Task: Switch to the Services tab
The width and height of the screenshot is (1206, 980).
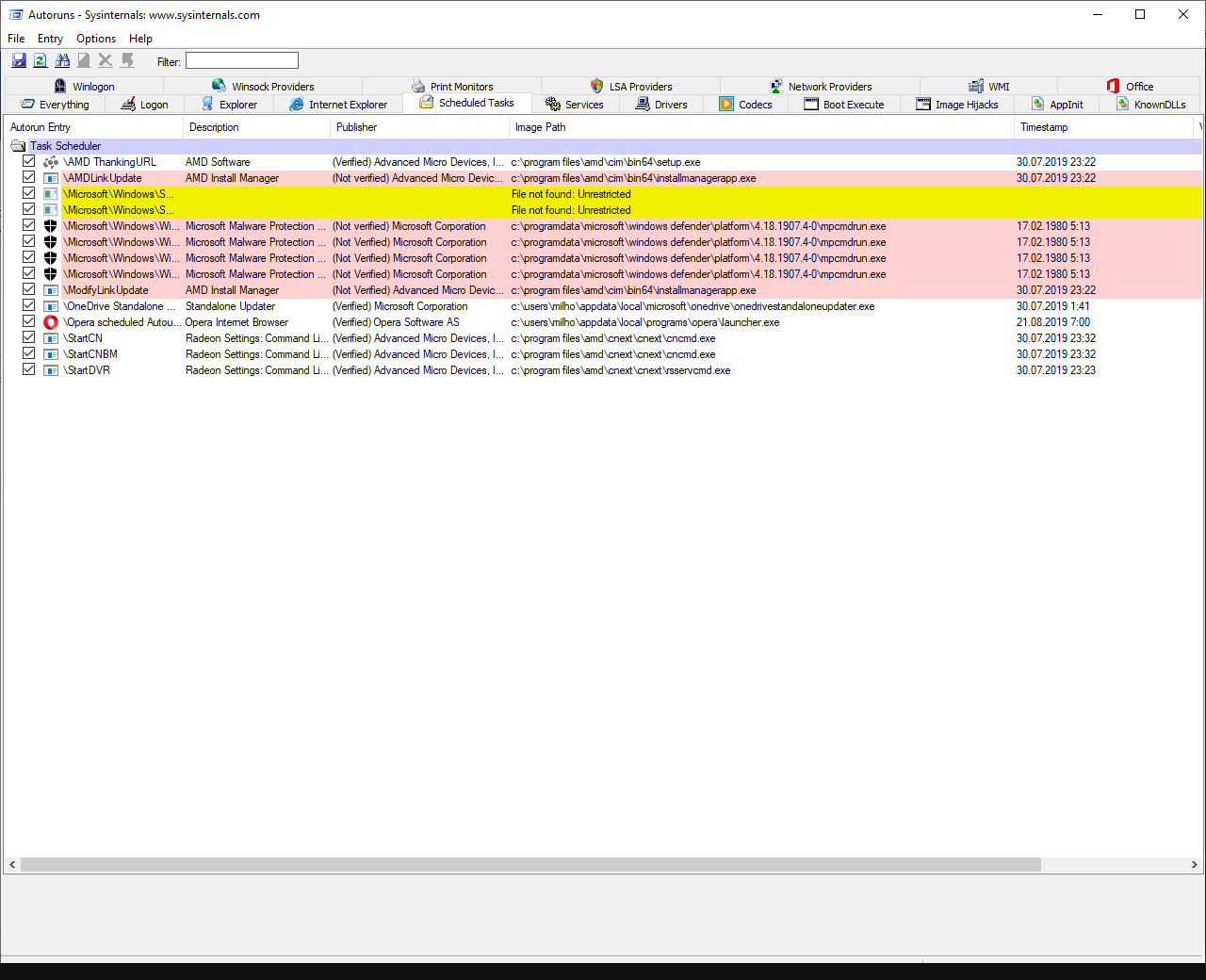Action: click(575, 105)
